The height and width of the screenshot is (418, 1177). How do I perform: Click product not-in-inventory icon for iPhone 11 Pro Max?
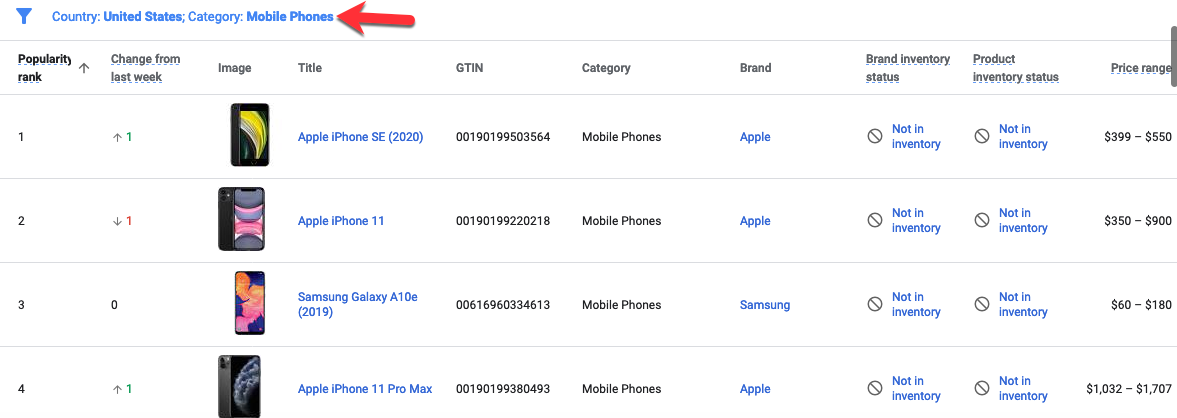coord(982,389)
